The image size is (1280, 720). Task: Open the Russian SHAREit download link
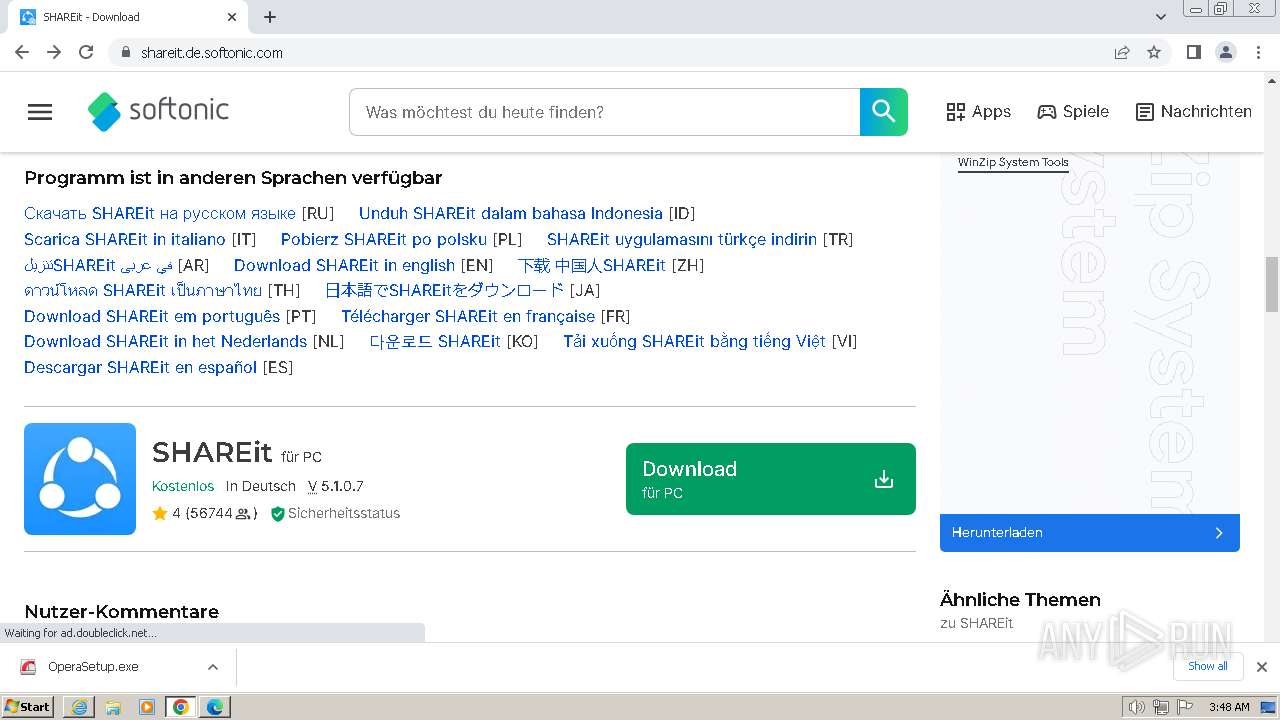pyautogui.click(x=160, y=213)
